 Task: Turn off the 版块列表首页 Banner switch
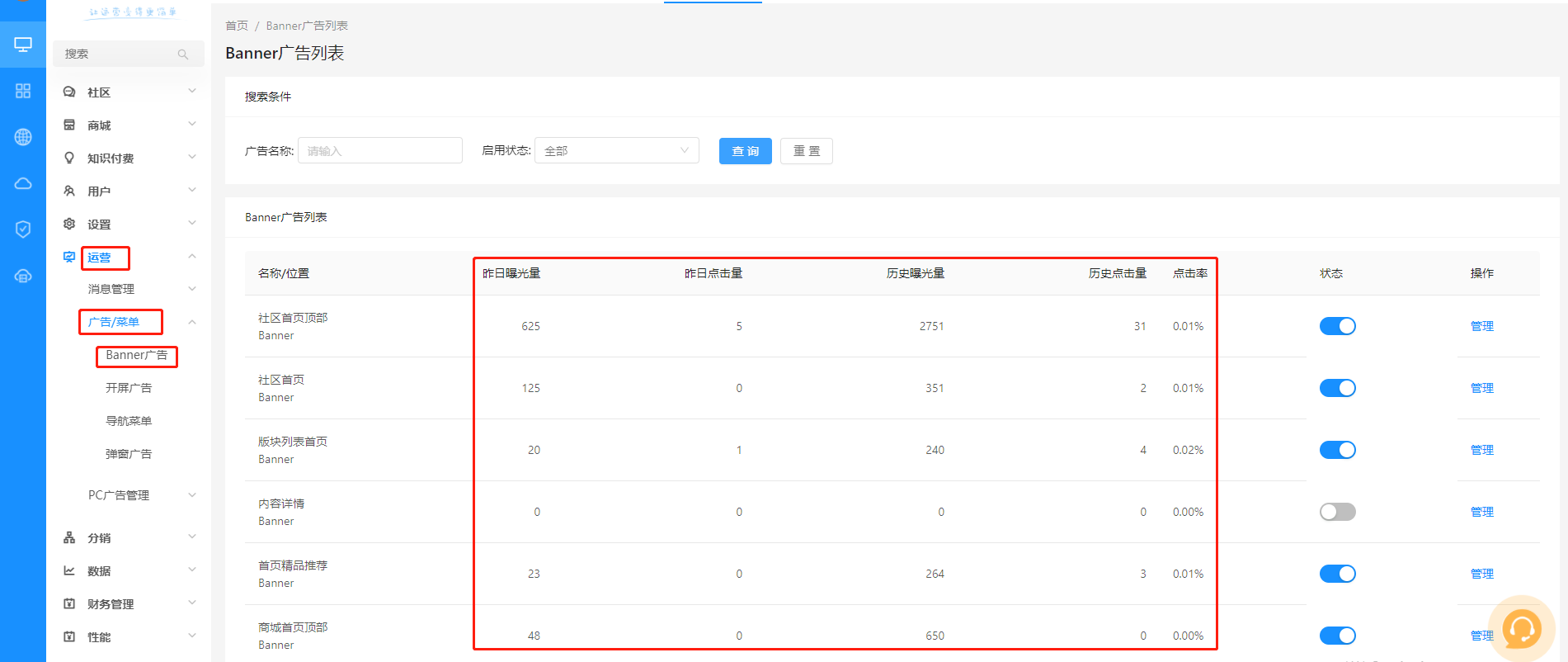[x=1337, y=450]
